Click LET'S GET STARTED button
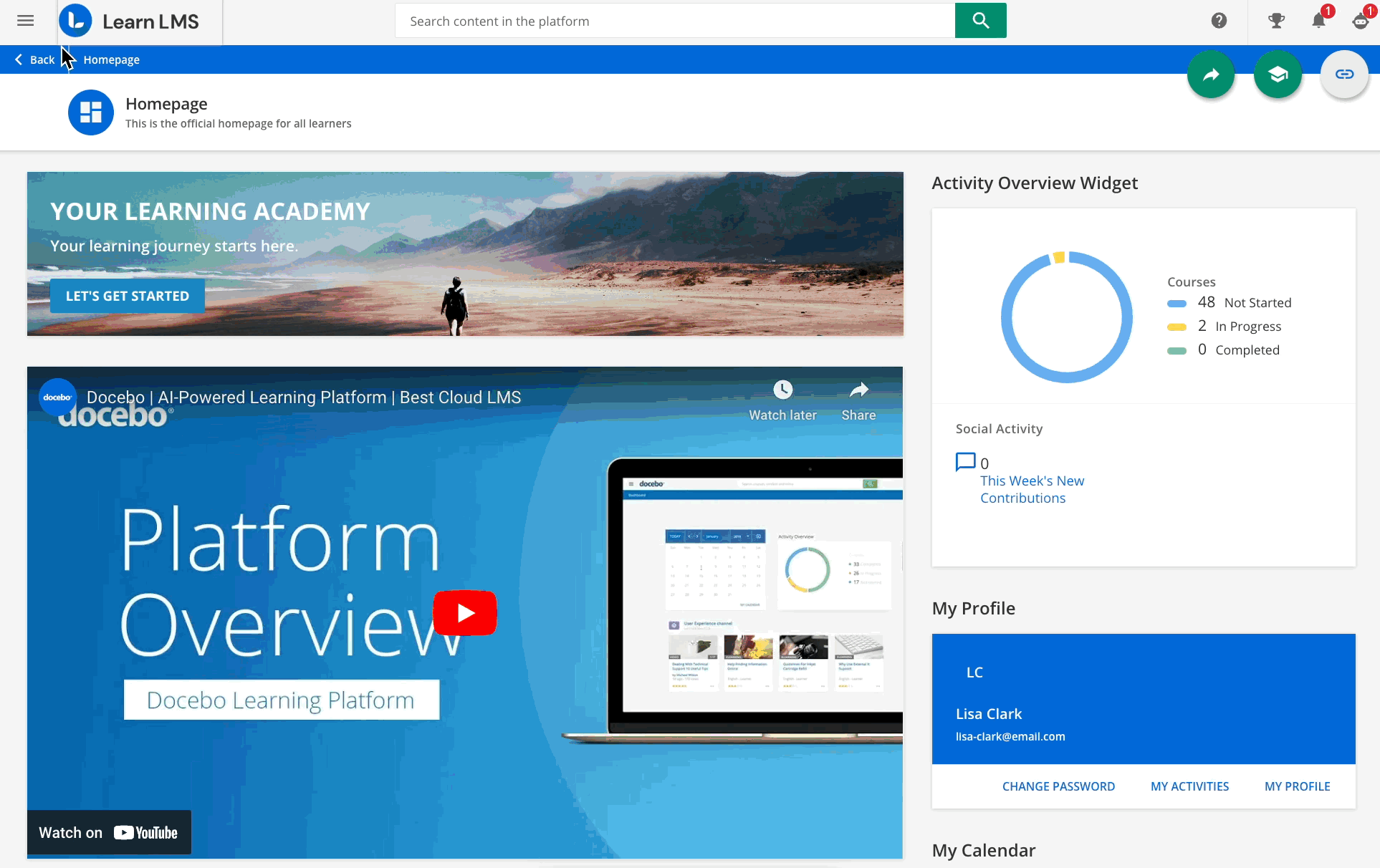This screenshot has height=868, width=1380. coord(128,296)
